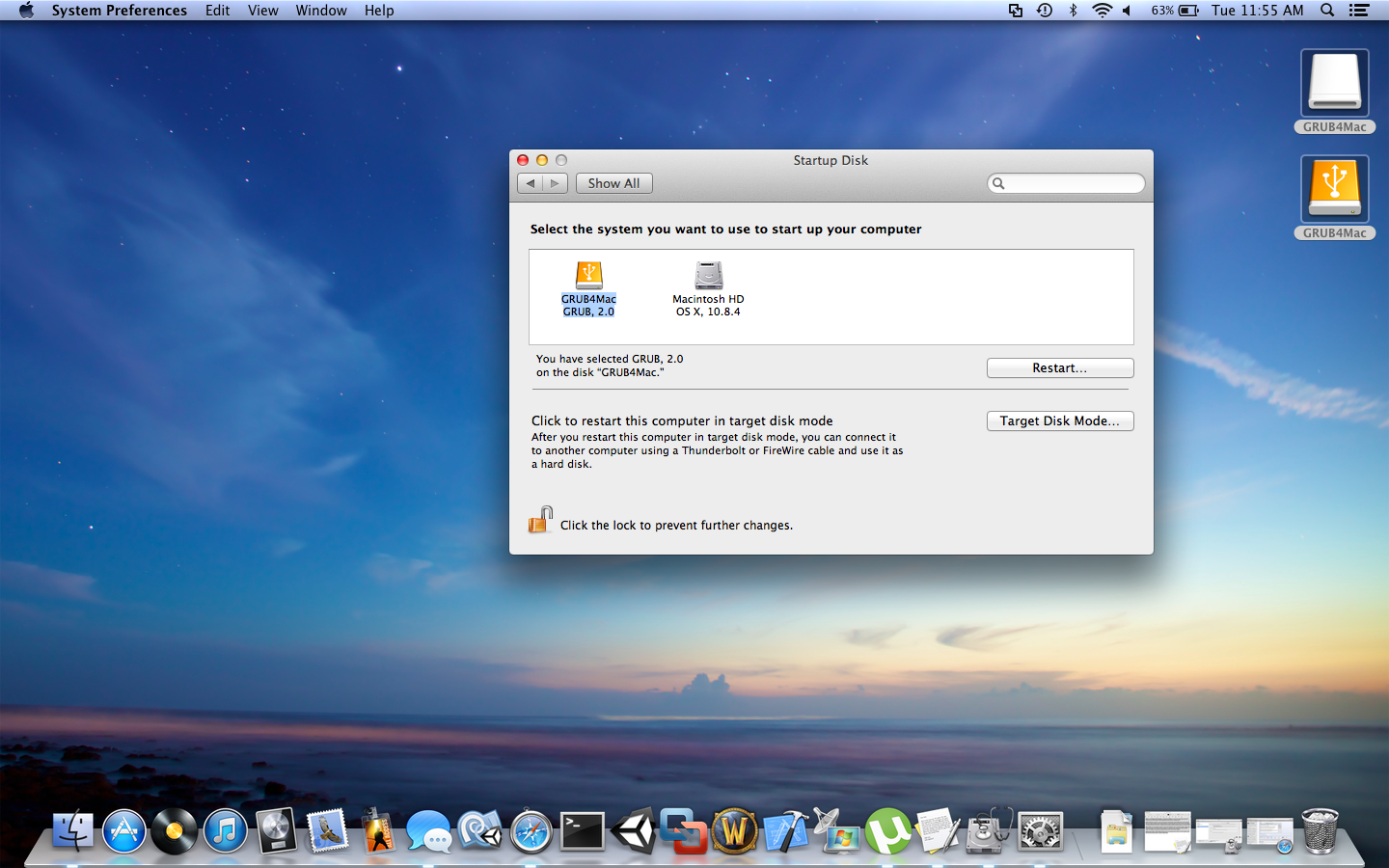Click the lock to prevent further changes
The height and width of the screenshot is (868, 1389).
(540, 520)
